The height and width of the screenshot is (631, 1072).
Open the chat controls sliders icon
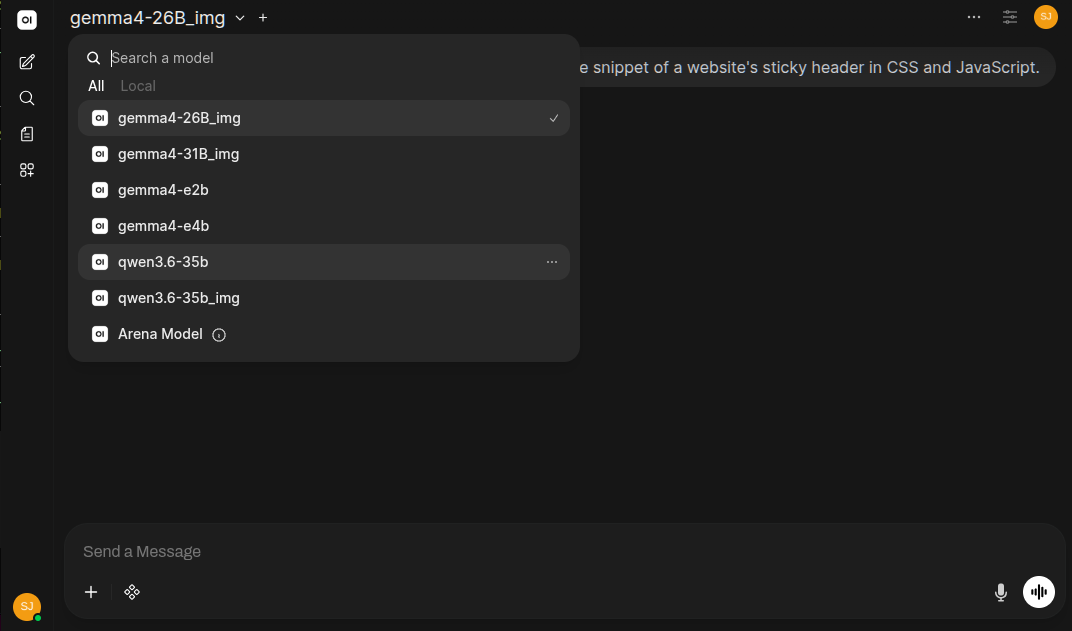pyautogui.click(x=1010, y=17)
